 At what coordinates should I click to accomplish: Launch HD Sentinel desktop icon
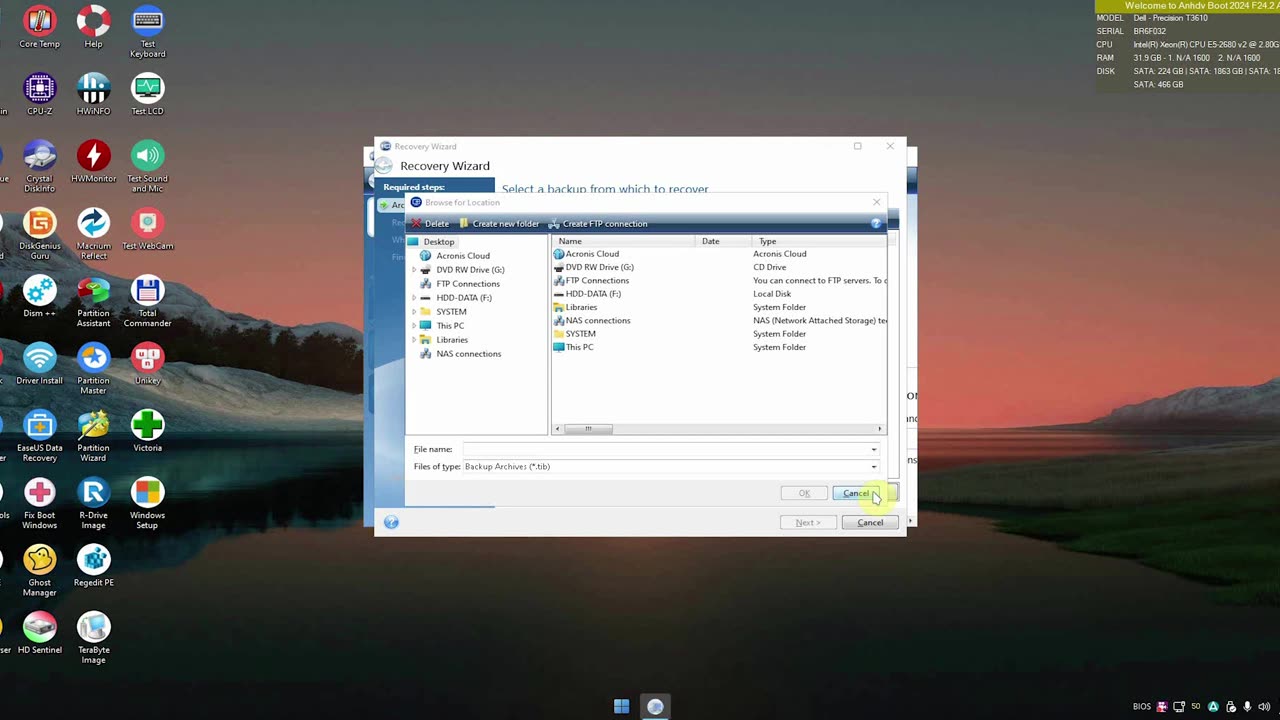39,632
